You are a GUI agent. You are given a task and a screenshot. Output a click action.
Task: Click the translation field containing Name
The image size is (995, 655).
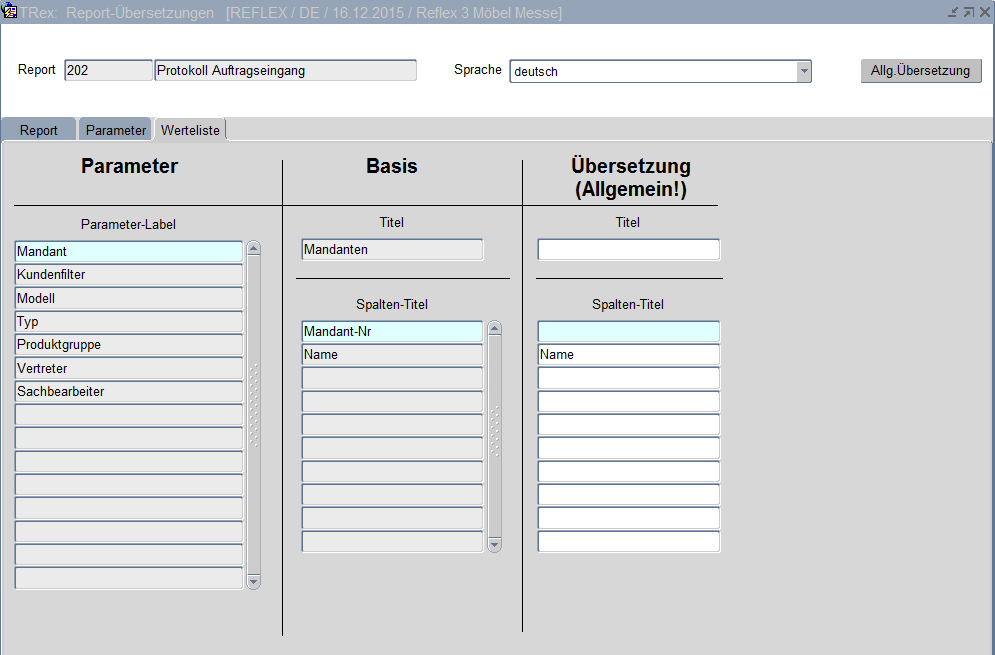click(x=628, y=355)
